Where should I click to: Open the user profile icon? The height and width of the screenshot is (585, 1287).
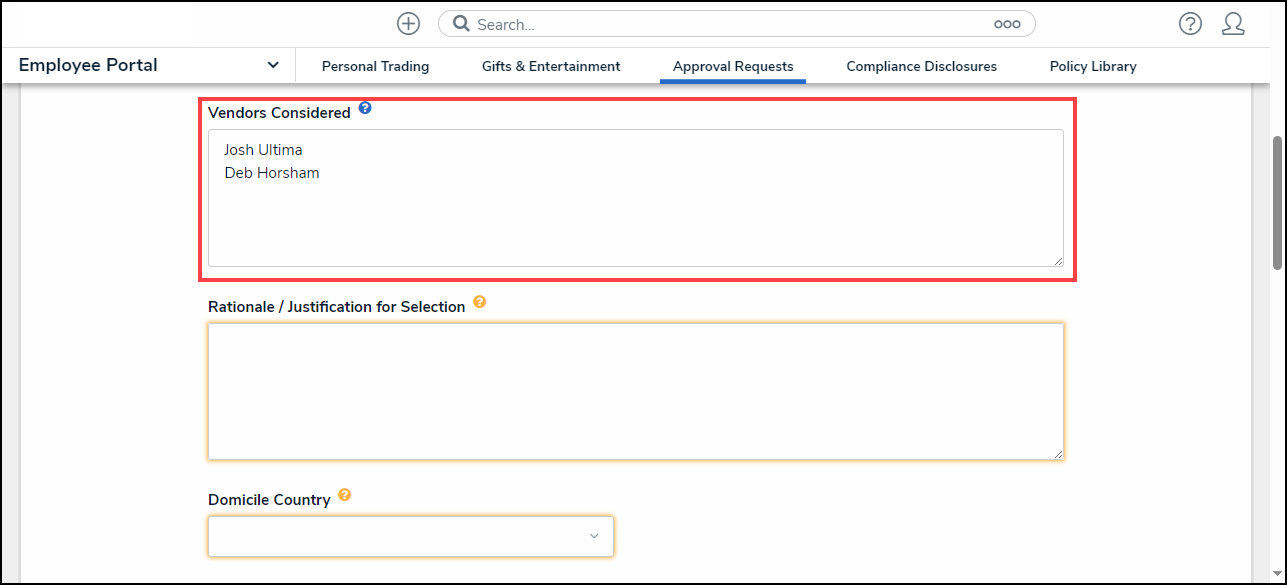[x=1233, y=24]
